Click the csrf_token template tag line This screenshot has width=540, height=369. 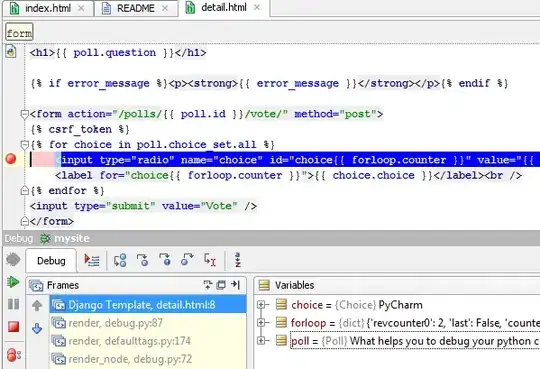point(80,130)
